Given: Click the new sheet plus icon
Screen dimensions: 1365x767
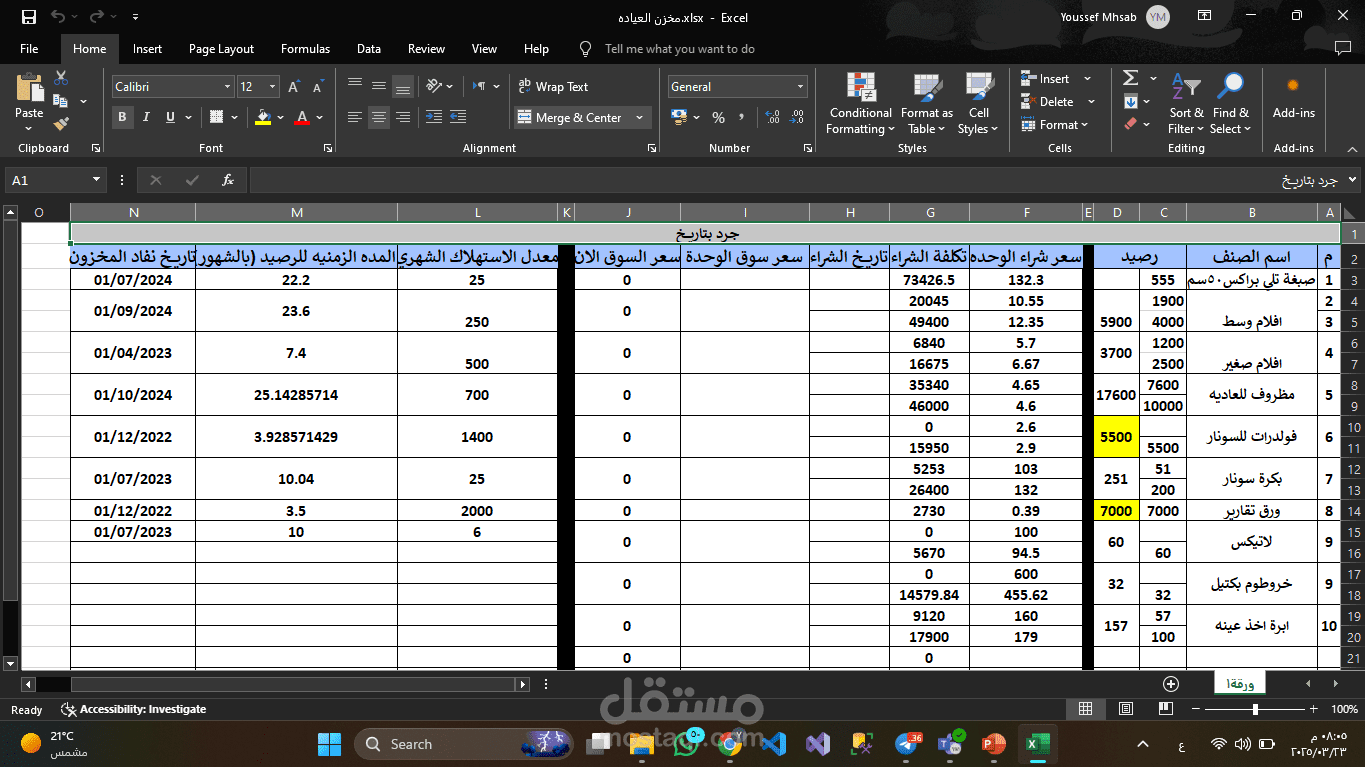Looking at the screenshot, I should [1171, 683].
